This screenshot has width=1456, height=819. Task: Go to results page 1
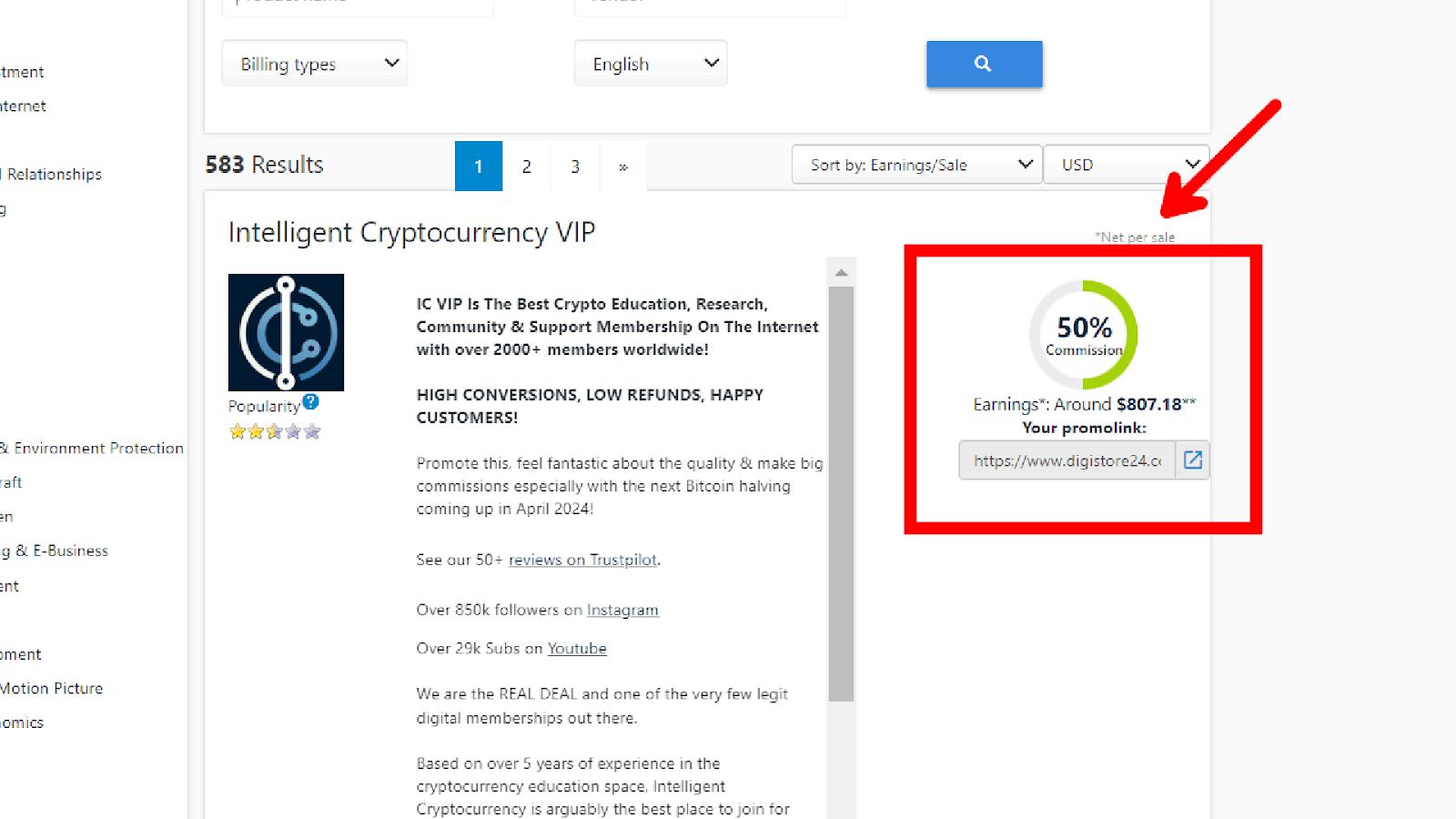click(x=479, y=167)
